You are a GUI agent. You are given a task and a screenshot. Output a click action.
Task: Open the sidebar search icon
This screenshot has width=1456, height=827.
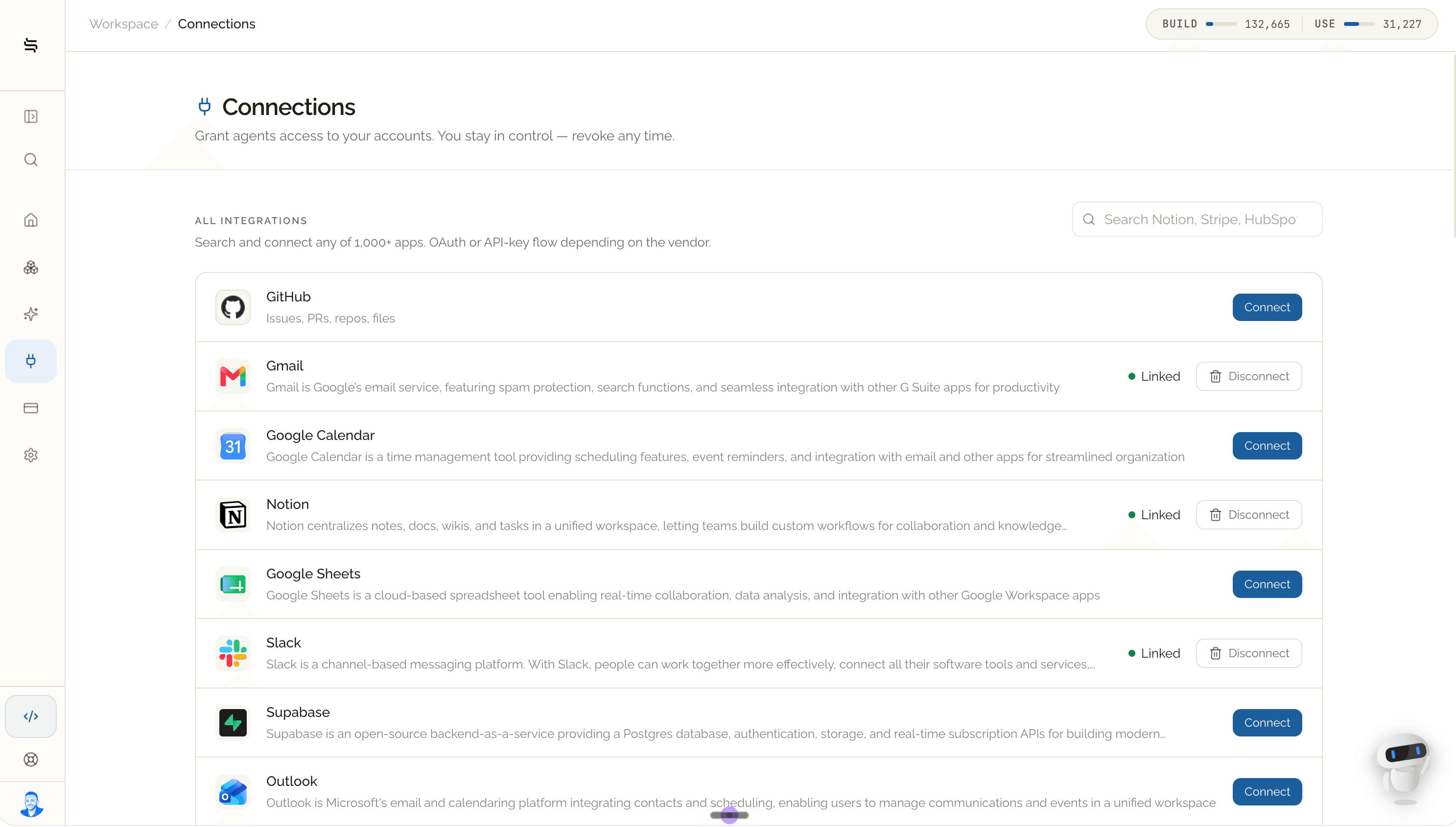pyautogui.click(x=31, y=160)
